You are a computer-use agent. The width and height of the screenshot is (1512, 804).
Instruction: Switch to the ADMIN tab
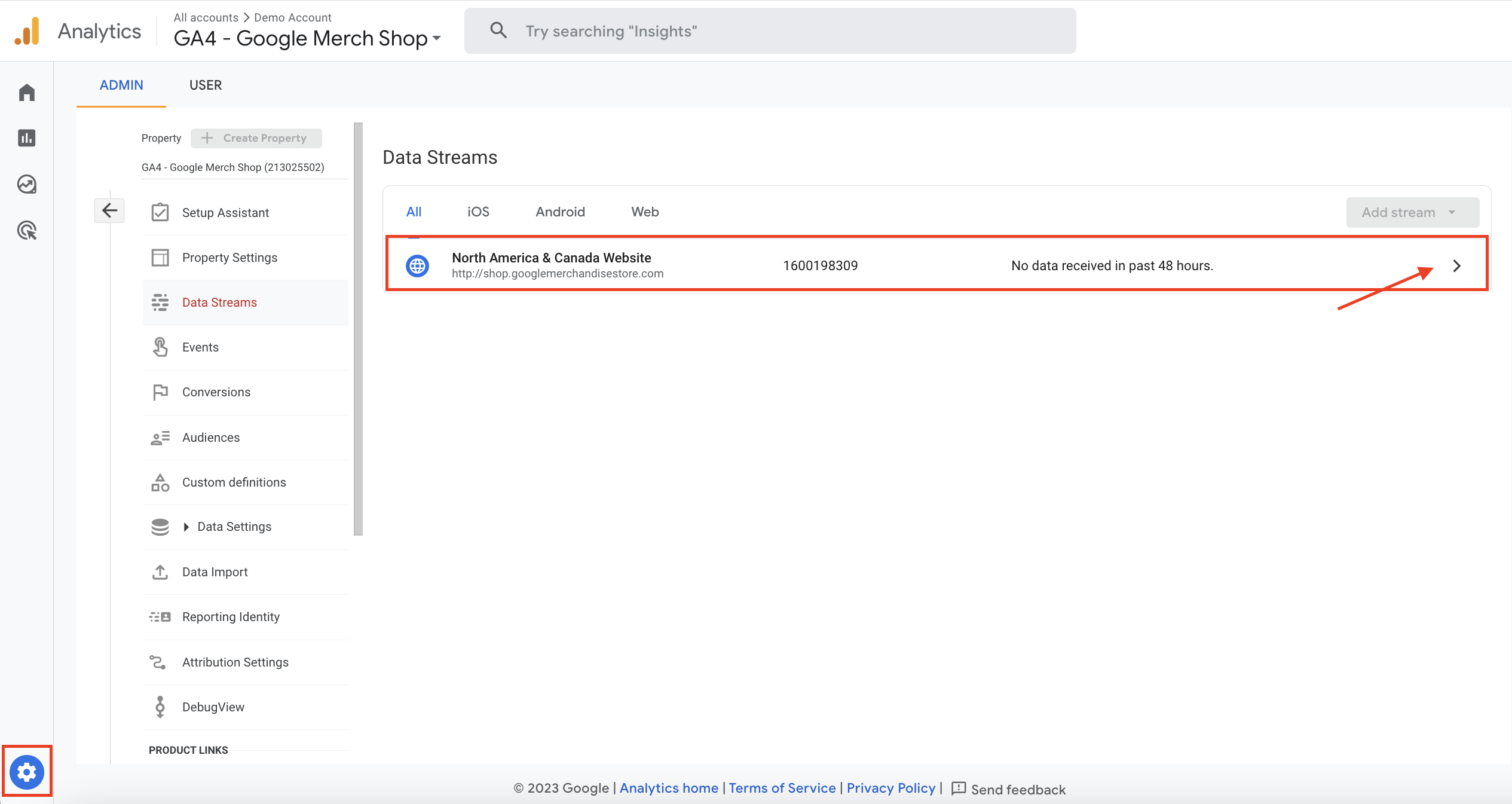tap(121, 85)
